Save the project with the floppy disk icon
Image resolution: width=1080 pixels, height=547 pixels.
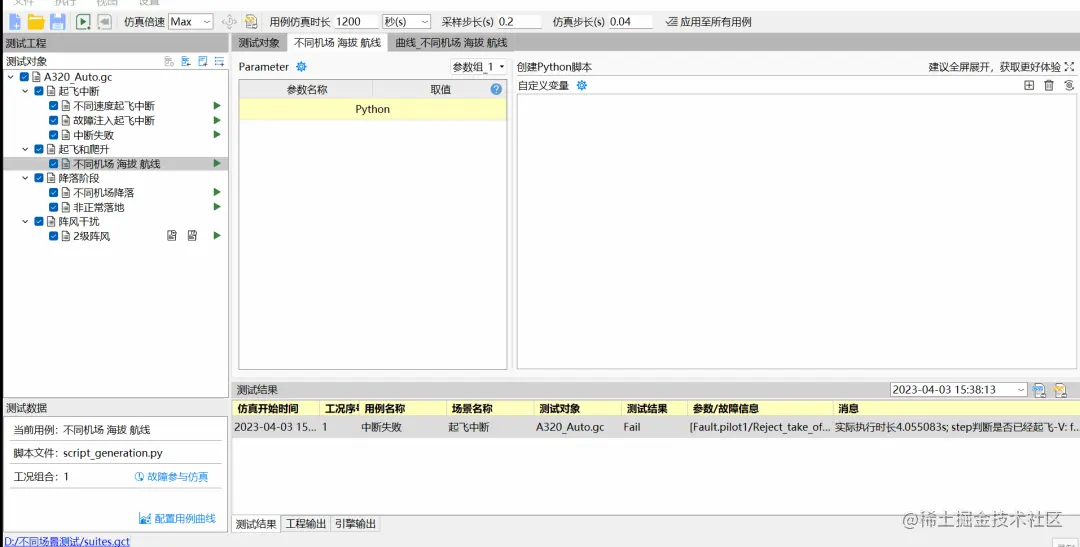tap(58, 22)
